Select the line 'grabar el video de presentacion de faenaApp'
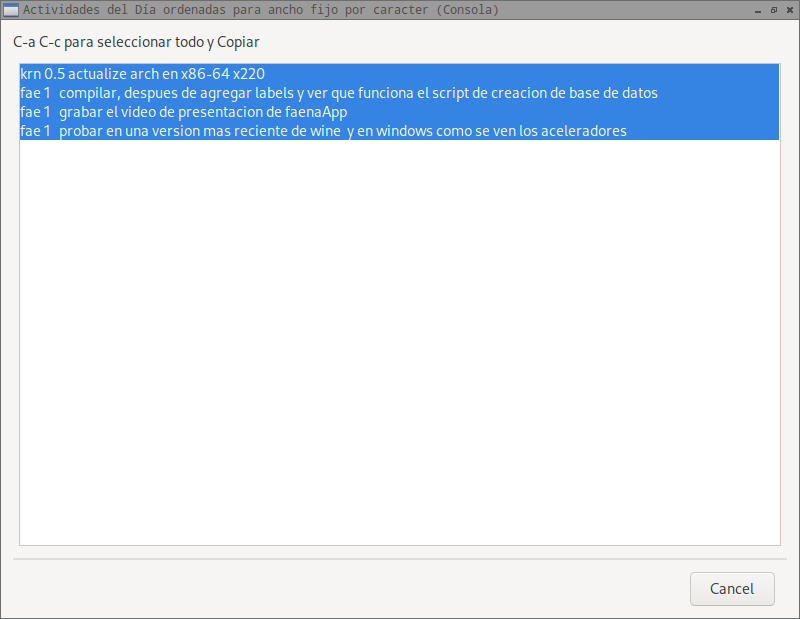The width and height of the screenshot is (800, 619). coord(399,112)
